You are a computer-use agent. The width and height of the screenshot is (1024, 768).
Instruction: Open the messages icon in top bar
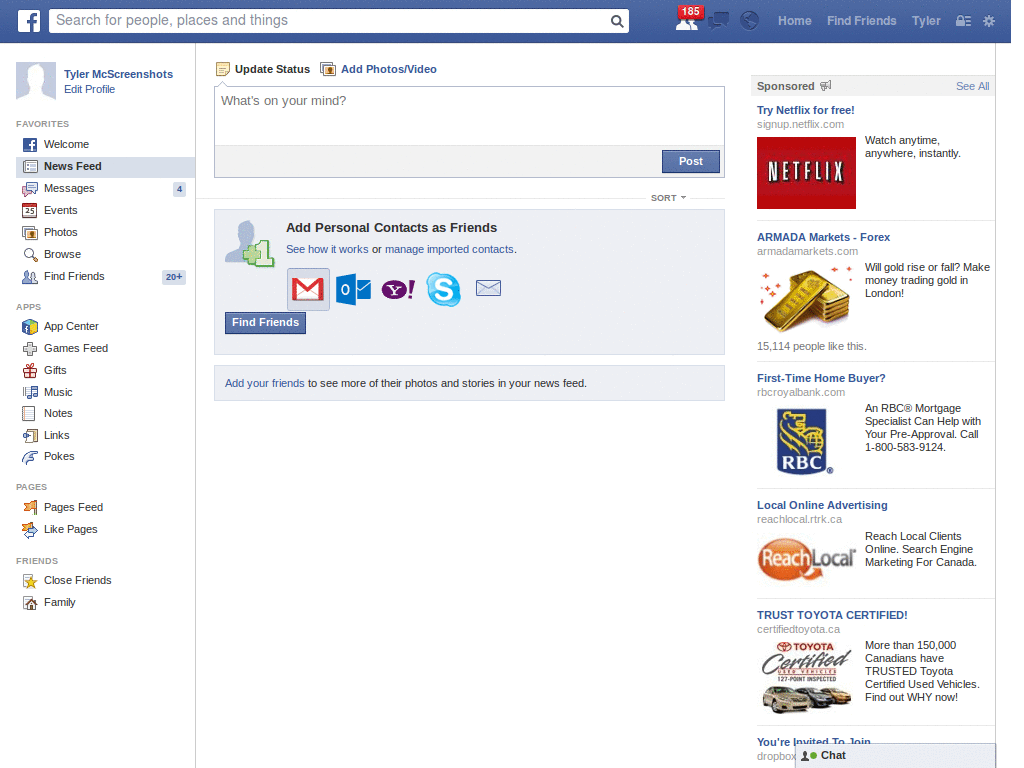718,21
